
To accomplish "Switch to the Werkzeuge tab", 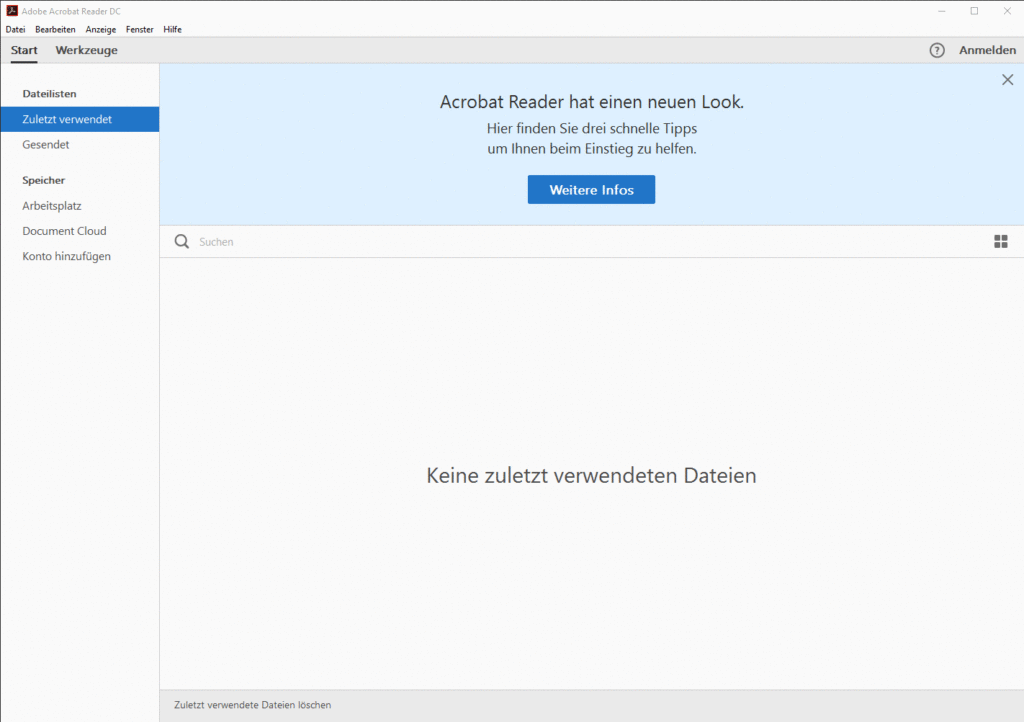I will [x=86, y=50].
